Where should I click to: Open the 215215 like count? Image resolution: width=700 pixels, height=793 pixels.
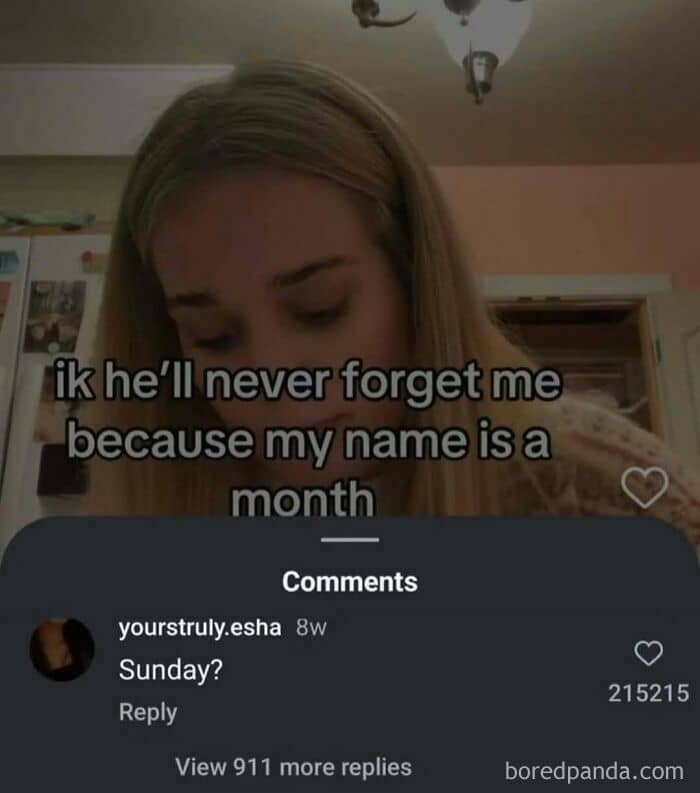point(648,693)
